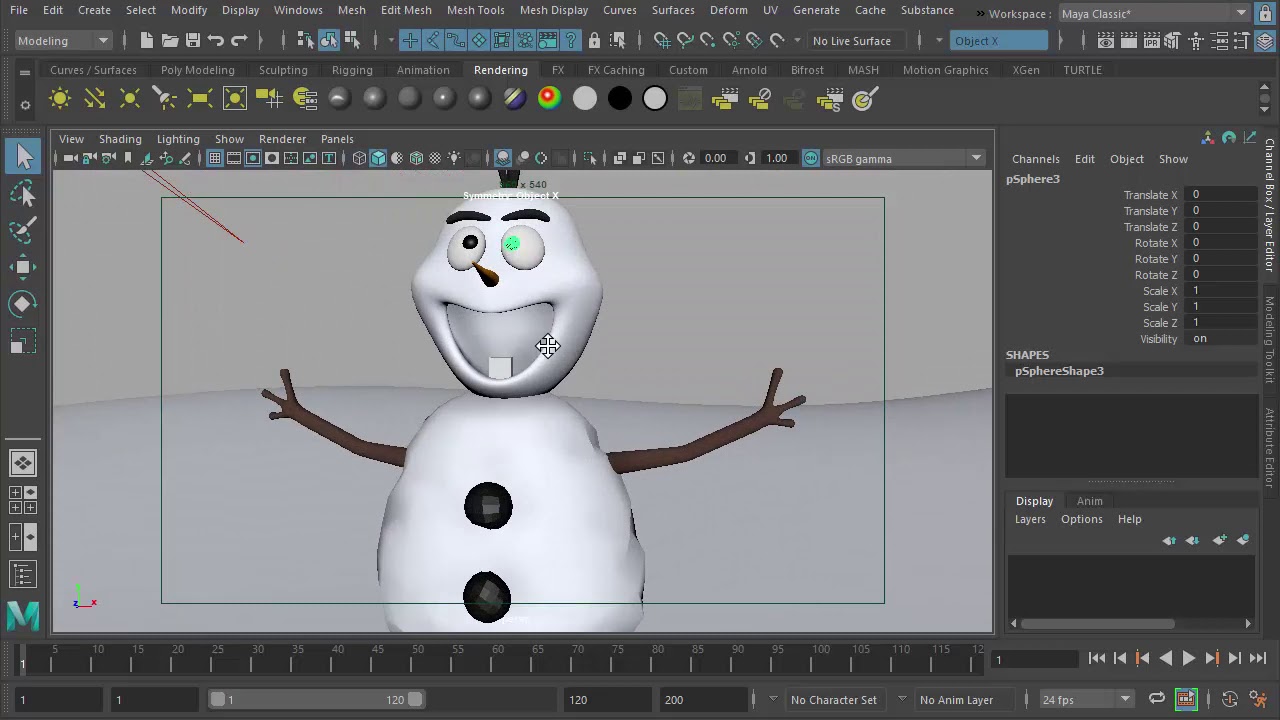Toggle smooth shade all in viewport
Viewport: 1280px width, 720px height.
[x=378, y=158]
